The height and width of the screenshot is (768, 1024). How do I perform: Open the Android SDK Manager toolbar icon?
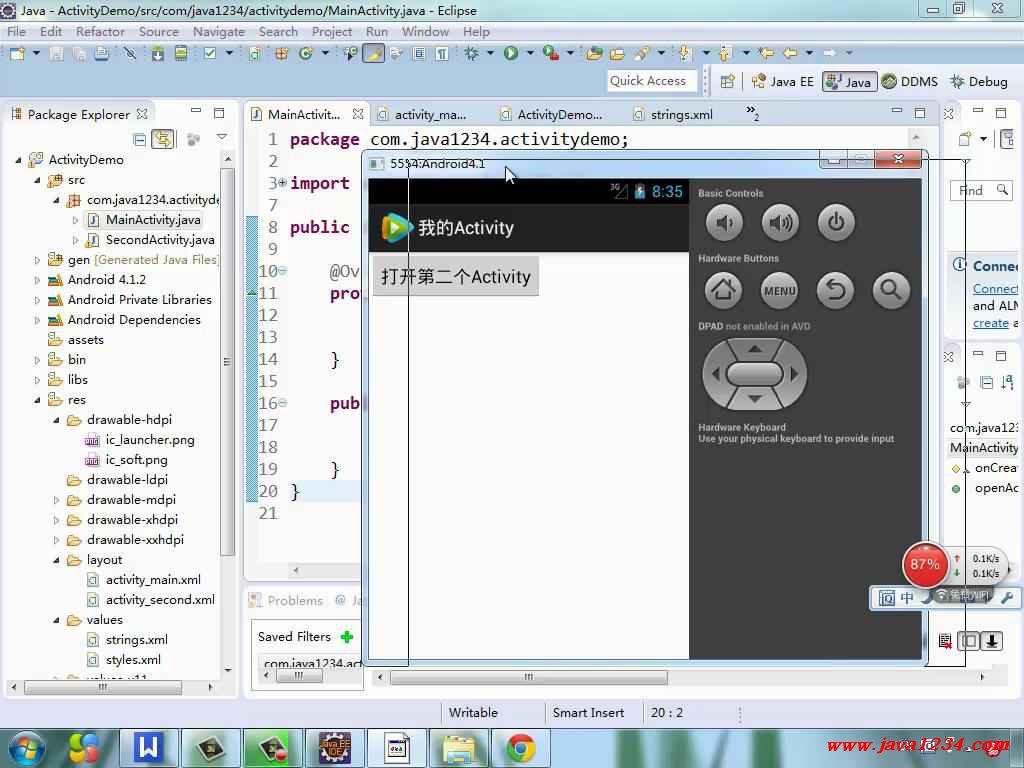click(157, 54)
